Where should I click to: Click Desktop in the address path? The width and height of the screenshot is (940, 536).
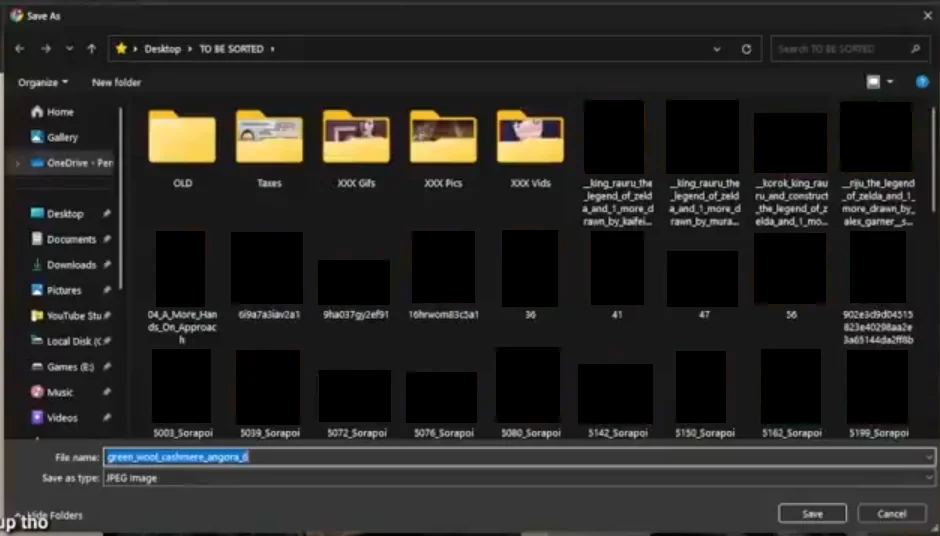pyautogui.click(x=162, y=49)
